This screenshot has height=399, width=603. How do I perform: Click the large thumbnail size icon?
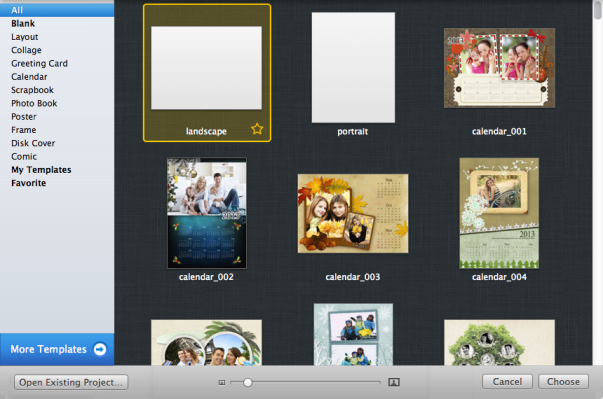pyautogui.click(x=394, y=382)
